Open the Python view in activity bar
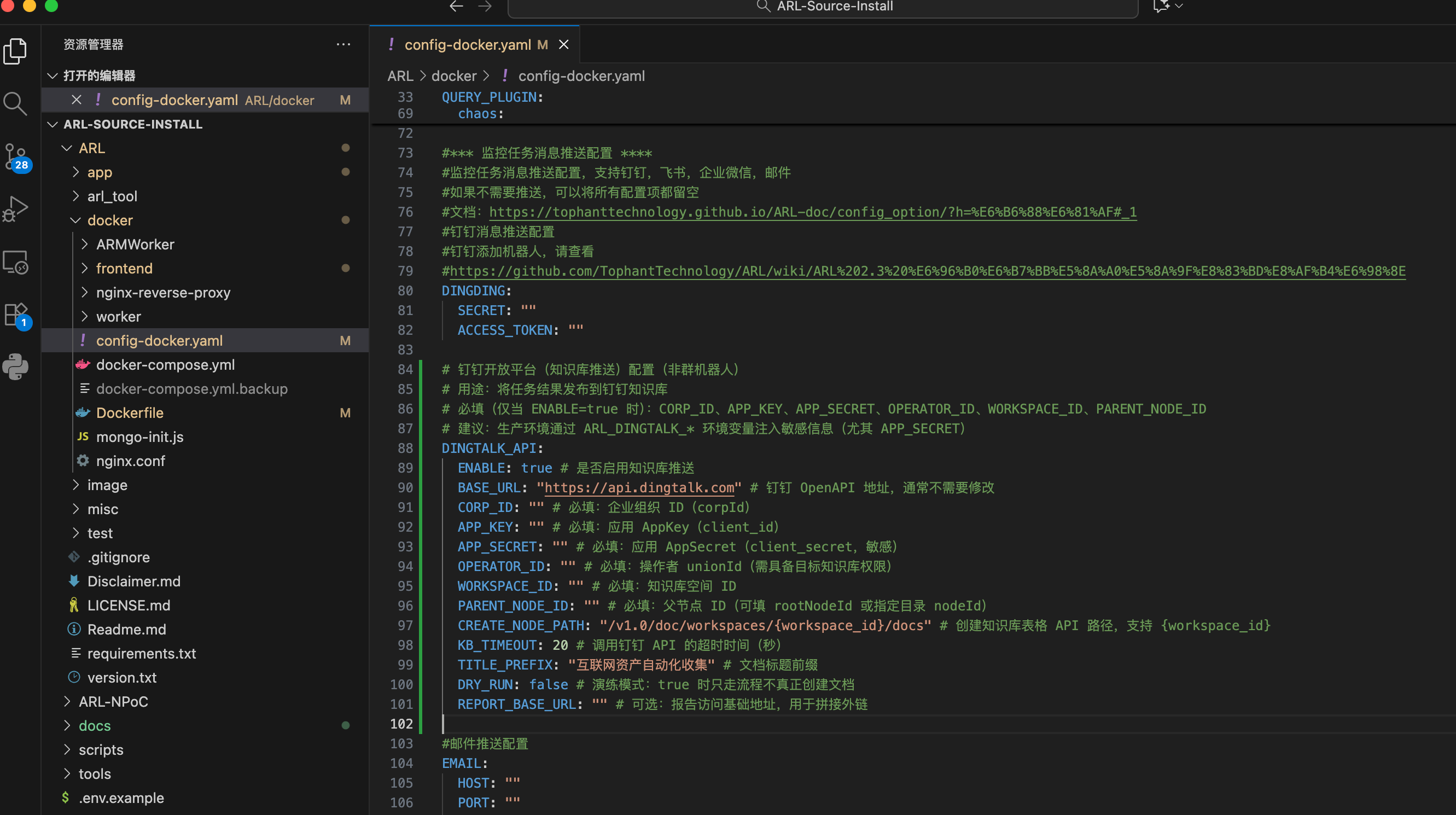Screen dimensions: 1456x815 15,367
